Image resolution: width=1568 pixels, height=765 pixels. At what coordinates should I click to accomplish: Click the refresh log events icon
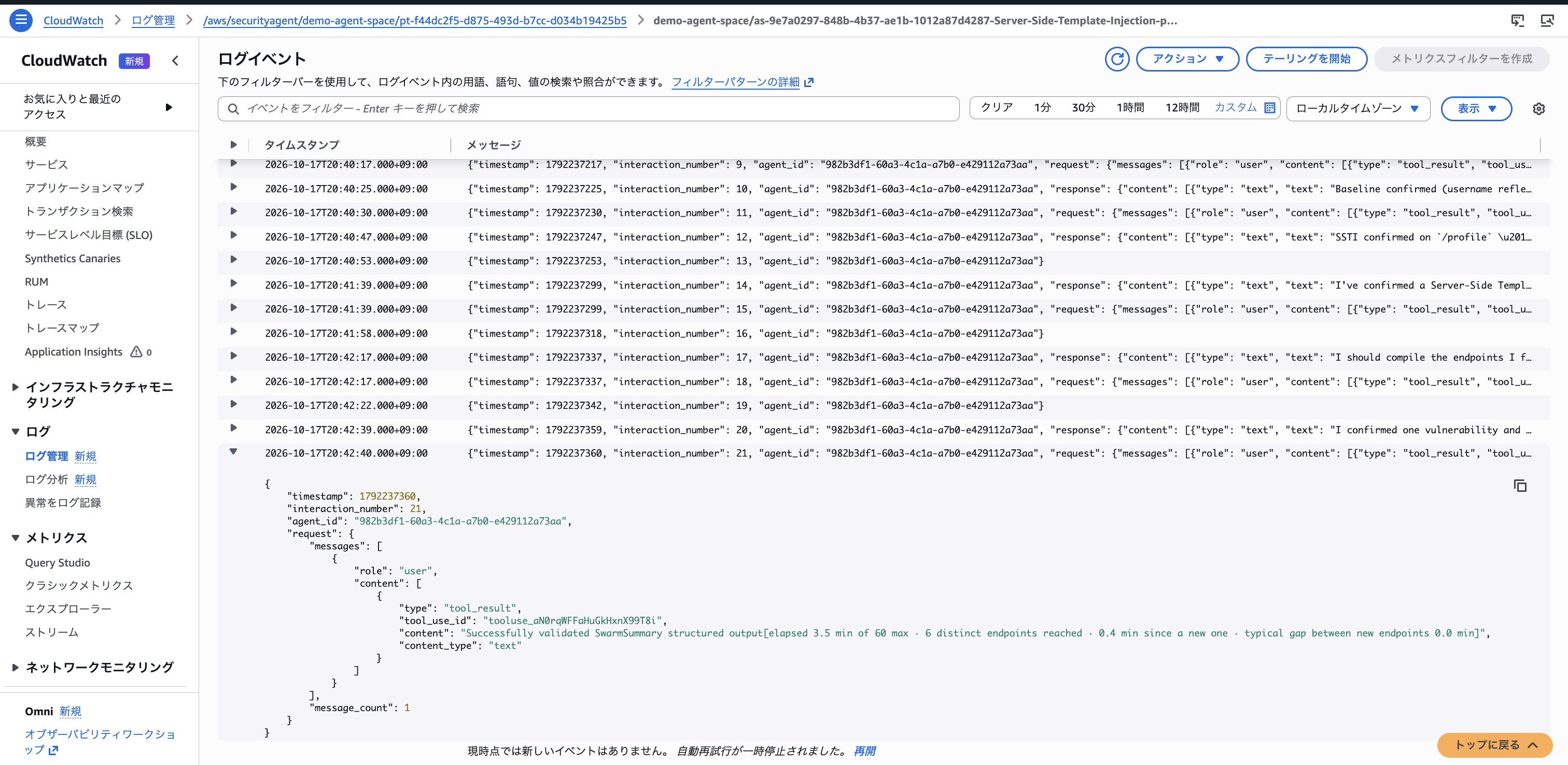click(x=1117, y=59)
